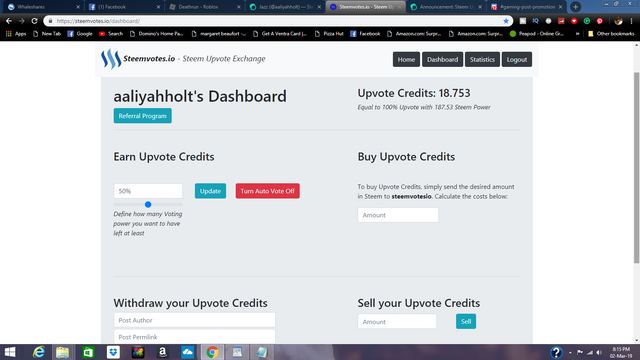
Task: Click the voting power slider handle
Action: pos(148,204)
